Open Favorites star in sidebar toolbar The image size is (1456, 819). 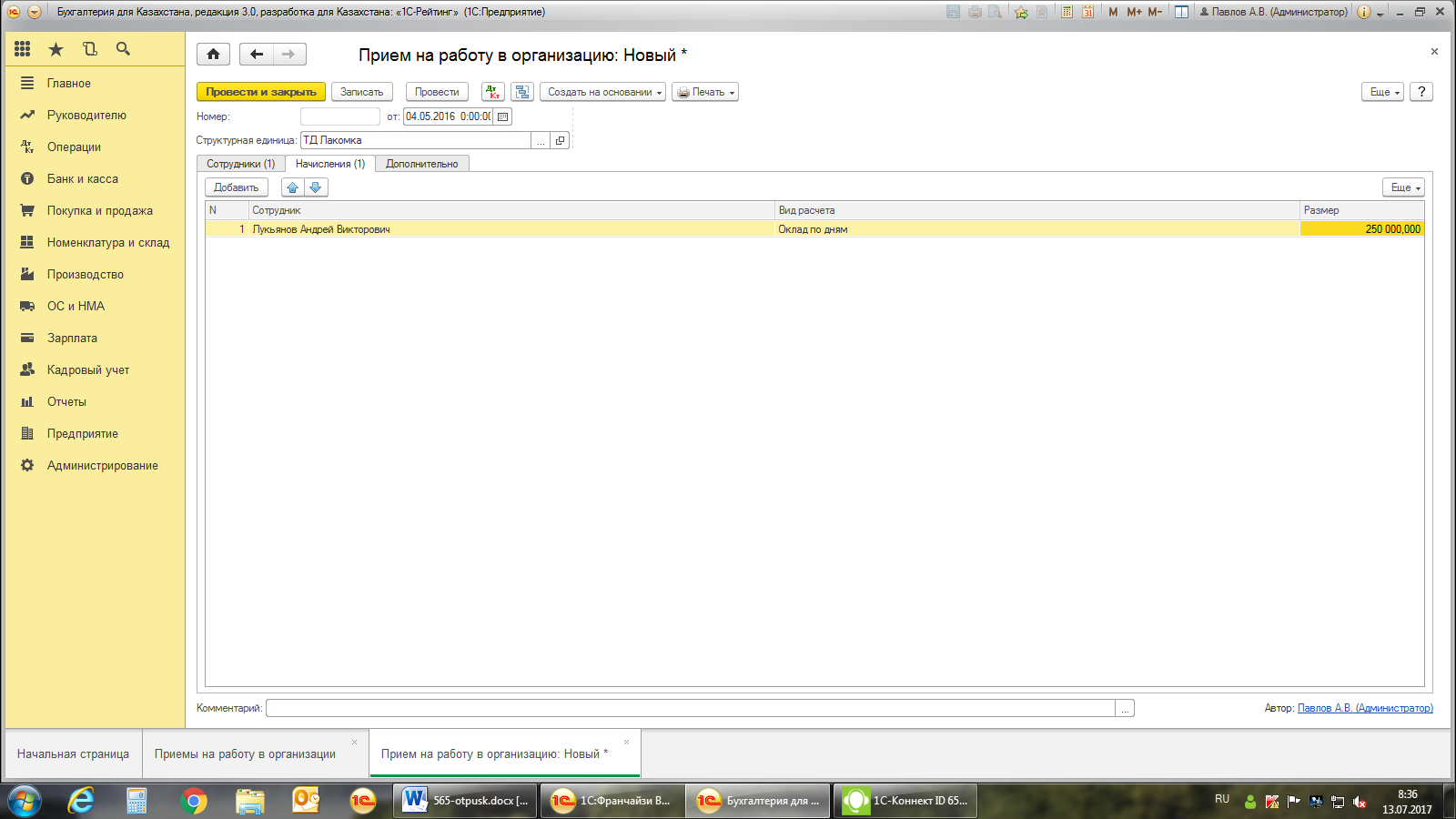(x=56, y=49)
